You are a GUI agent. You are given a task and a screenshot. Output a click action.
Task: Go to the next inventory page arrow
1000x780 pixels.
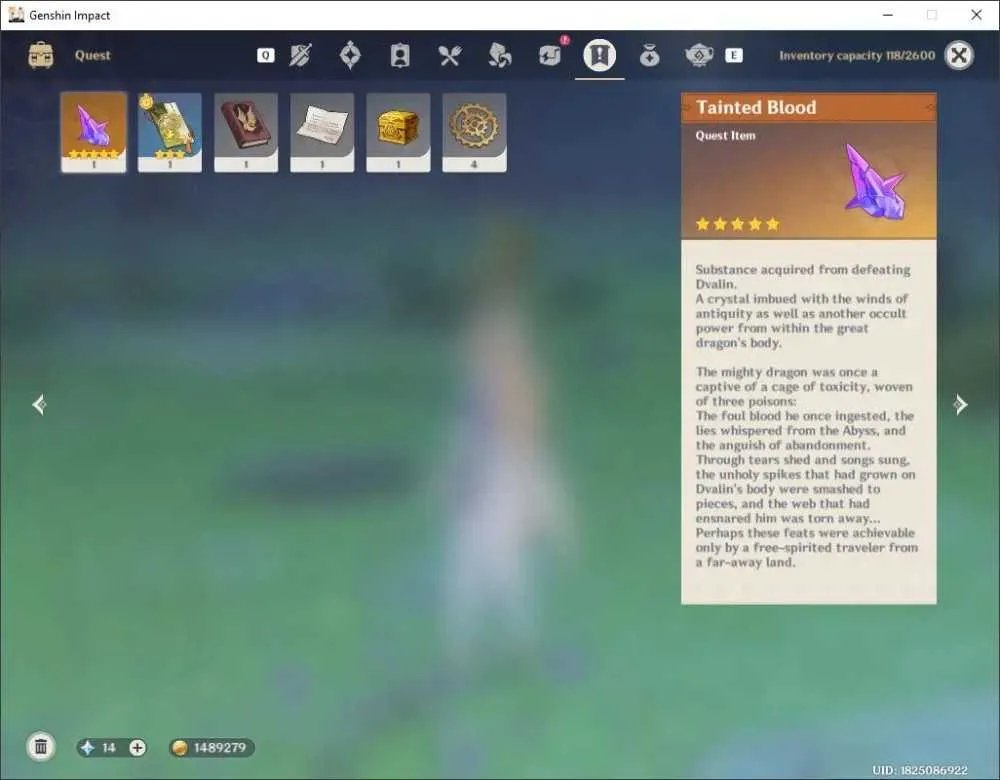pyautogui.click(x=960, y=404)
